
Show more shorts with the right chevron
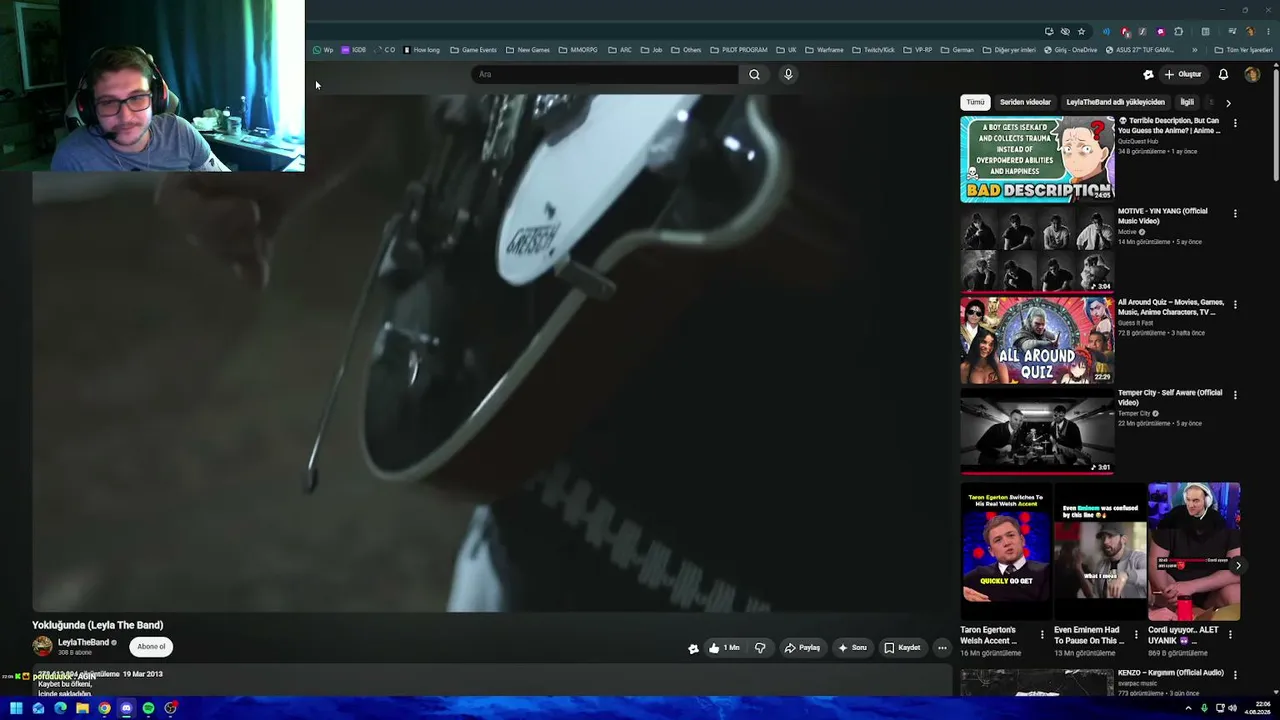click(x=1238, y=566)
